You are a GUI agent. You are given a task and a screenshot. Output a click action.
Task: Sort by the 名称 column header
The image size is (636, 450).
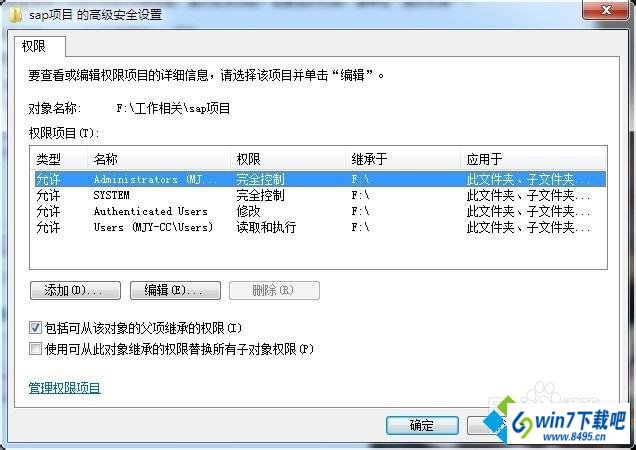159,159
